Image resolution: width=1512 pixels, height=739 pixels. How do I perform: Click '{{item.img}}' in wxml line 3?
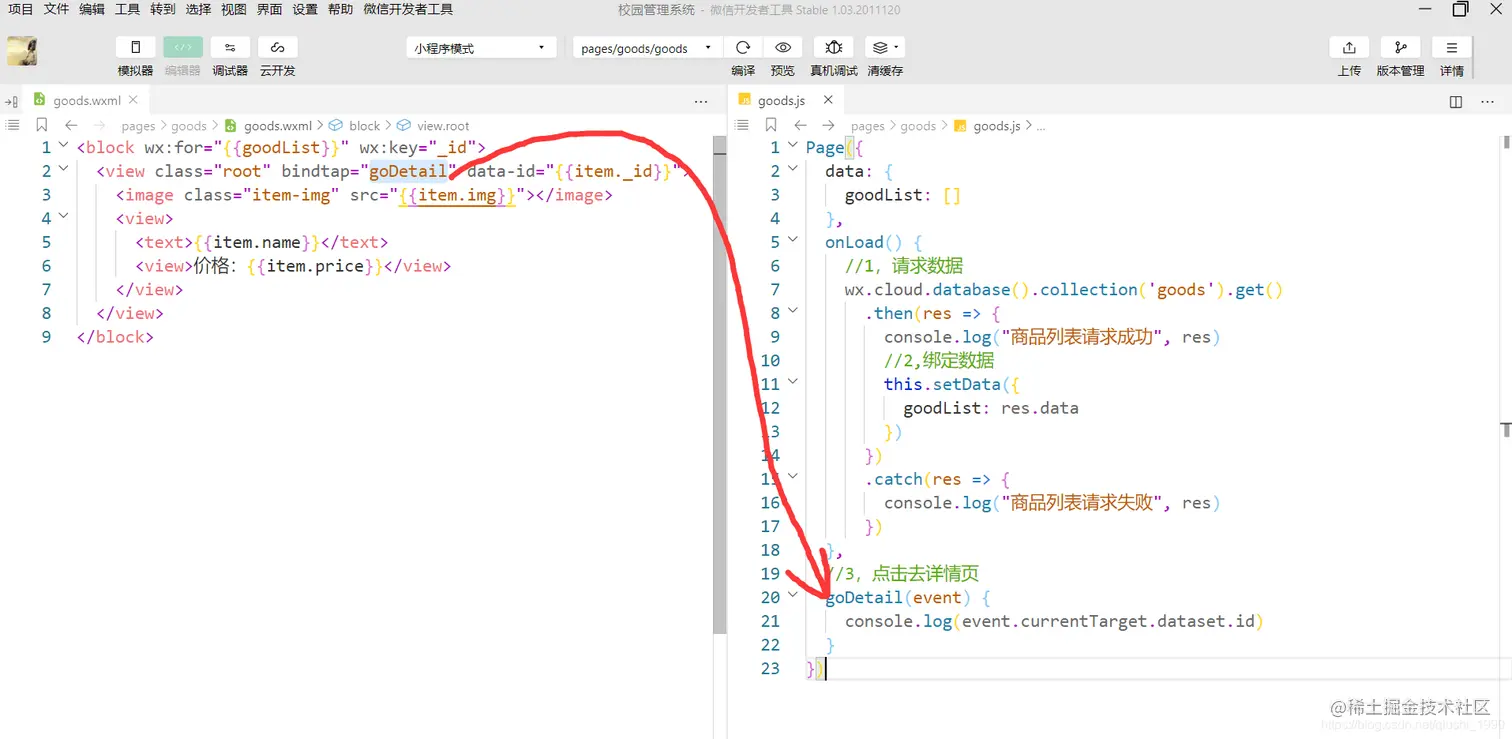click(457, 195)
